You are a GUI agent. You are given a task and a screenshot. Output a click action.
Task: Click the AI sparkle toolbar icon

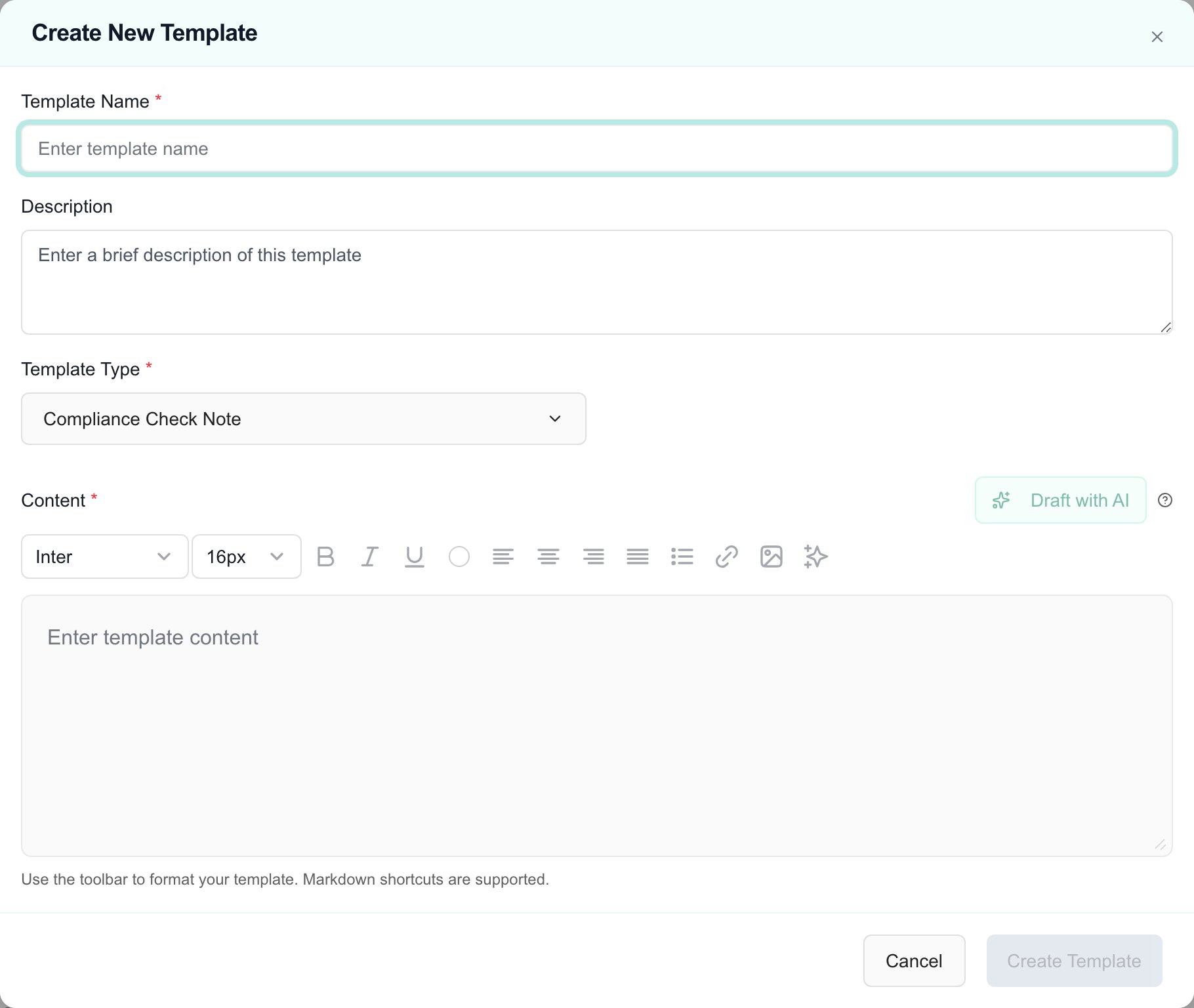point(815,556)
